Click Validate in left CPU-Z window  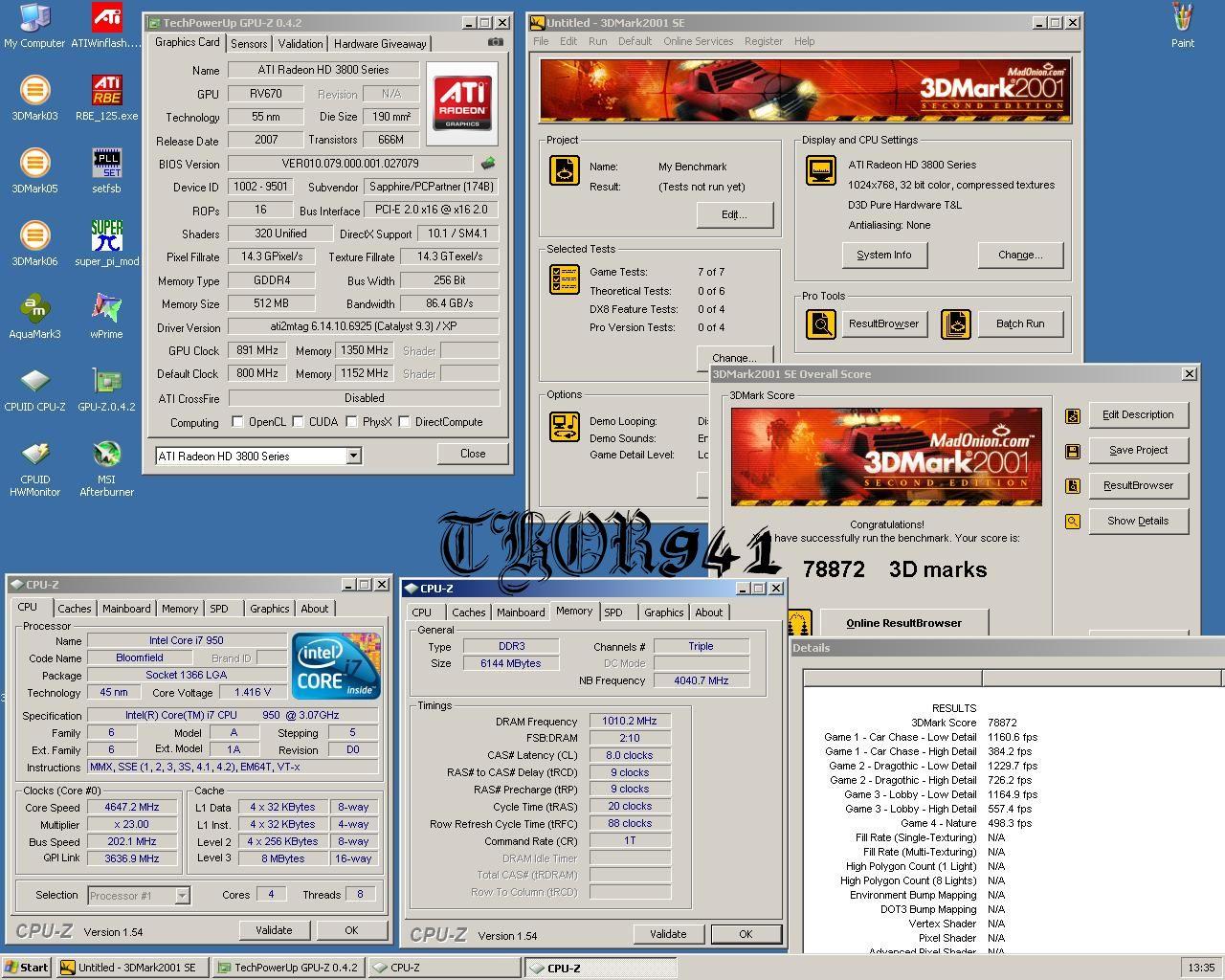tap(274, 930)
